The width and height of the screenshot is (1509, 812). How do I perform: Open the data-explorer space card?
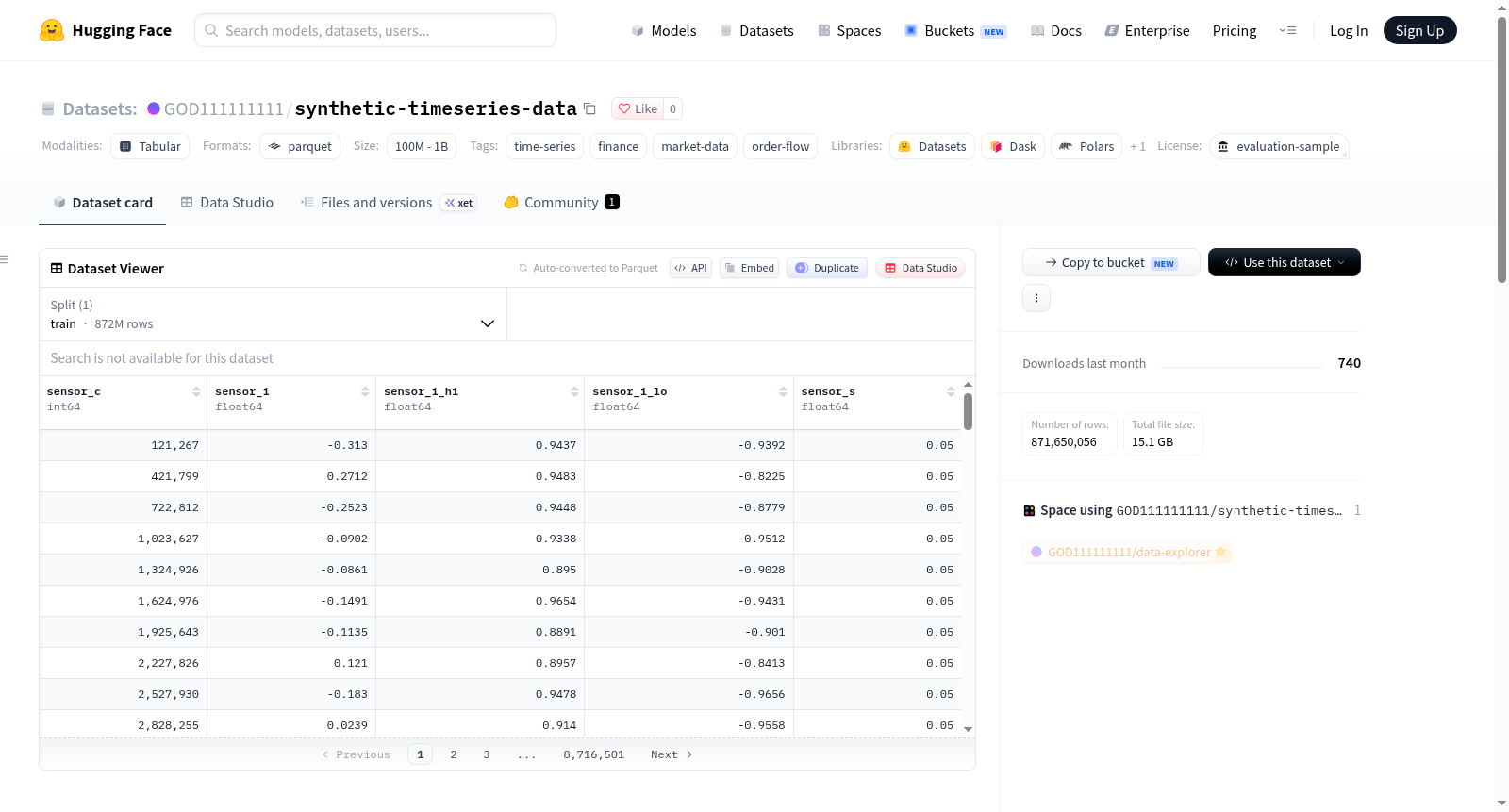point(1128,552)
